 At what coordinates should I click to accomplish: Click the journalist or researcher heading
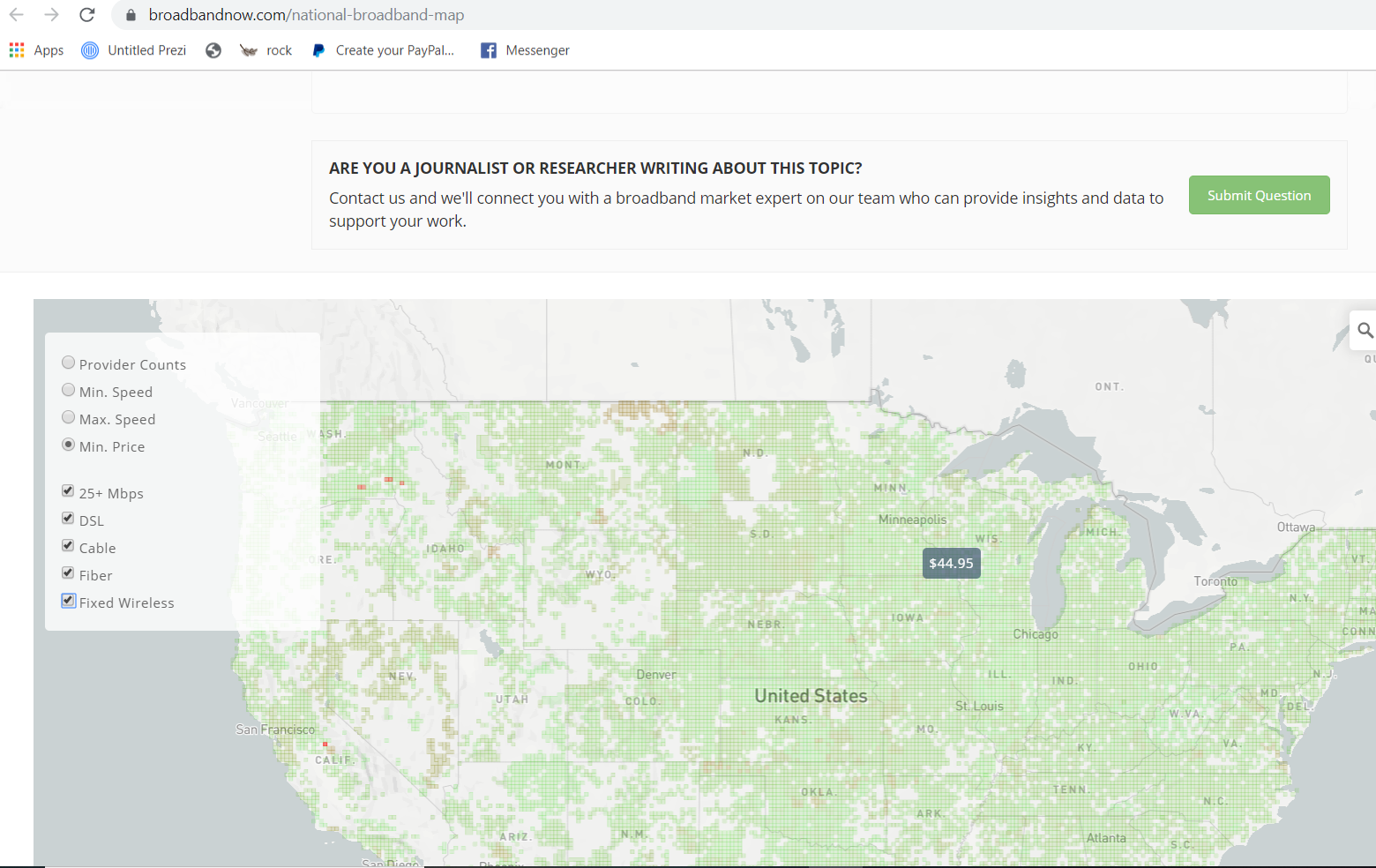point(595,168)
